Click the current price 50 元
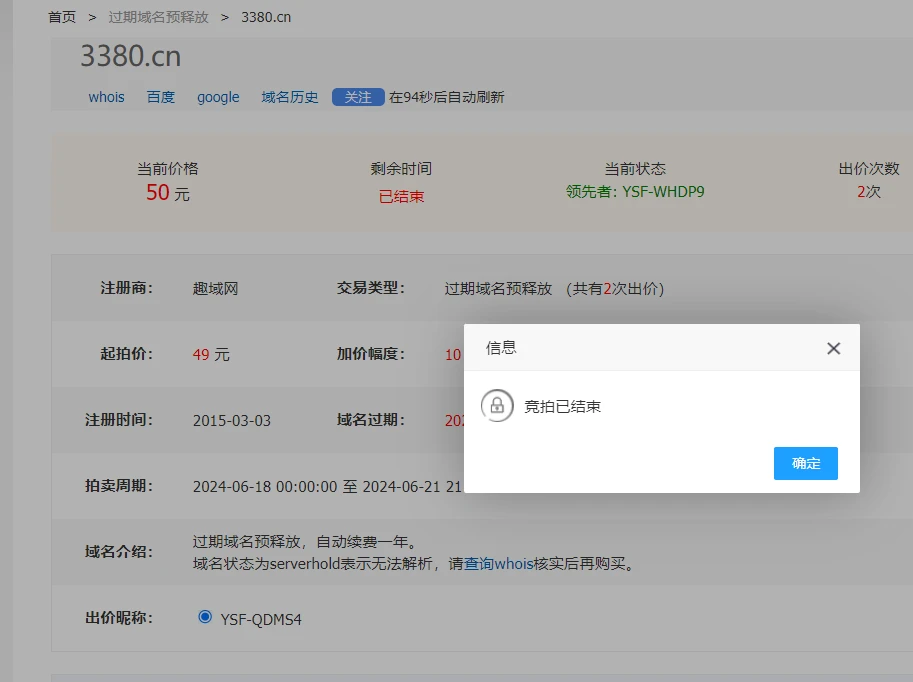The width and height of the screenshot is (913, 682). click(167, 193)
